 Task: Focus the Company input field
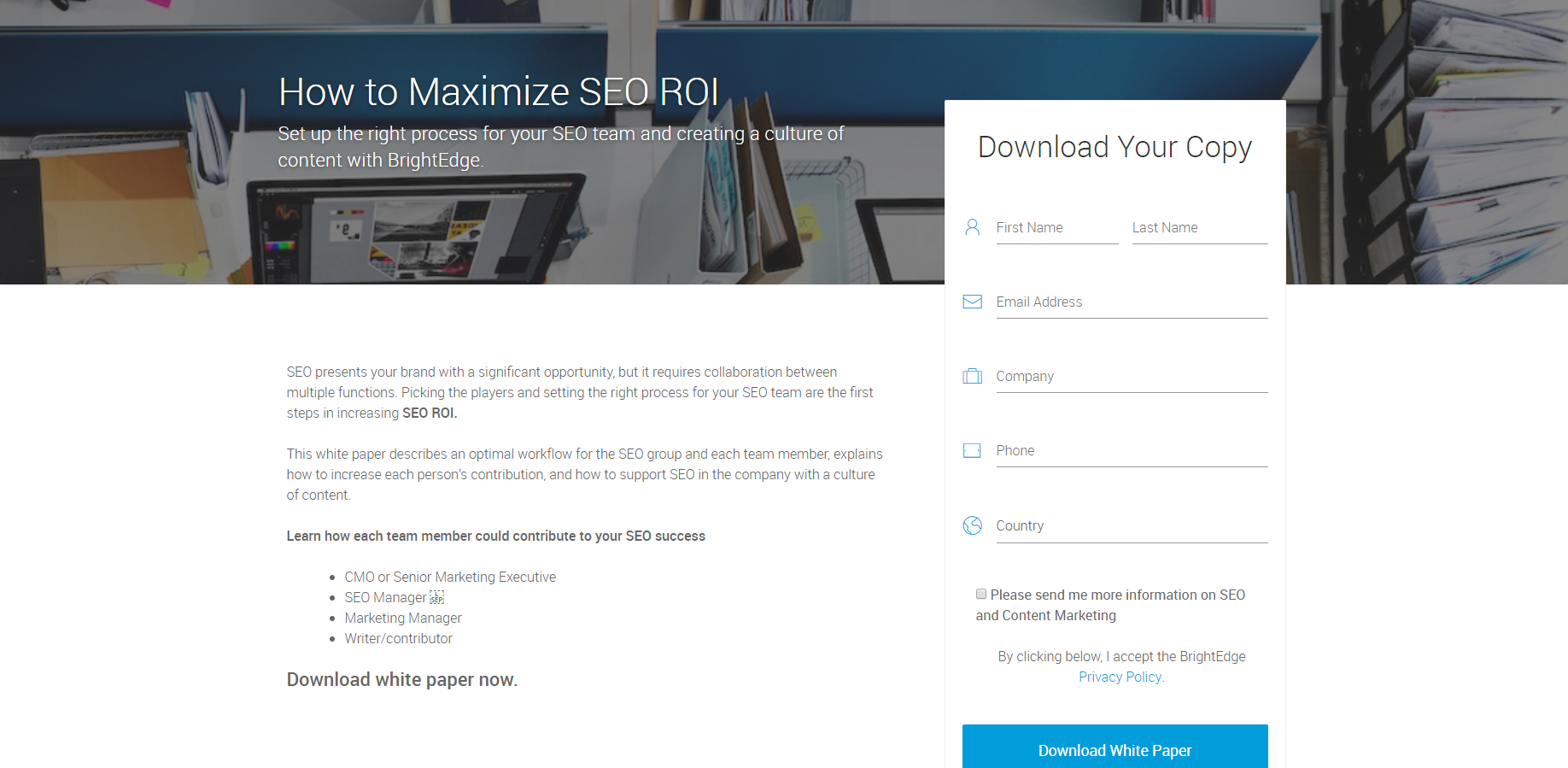(1132, 377)
